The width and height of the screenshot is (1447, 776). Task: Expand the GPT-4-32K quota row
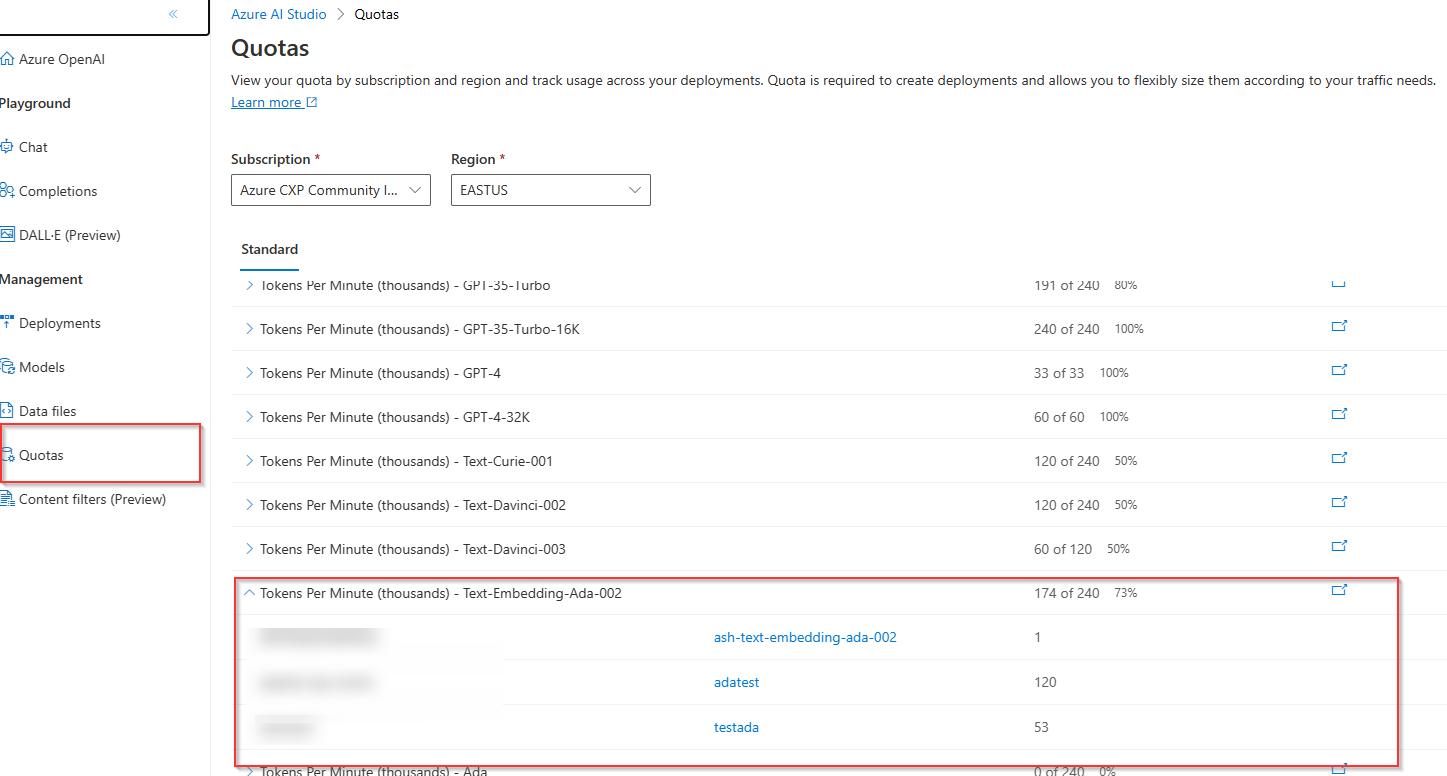[x=250, y=417]
